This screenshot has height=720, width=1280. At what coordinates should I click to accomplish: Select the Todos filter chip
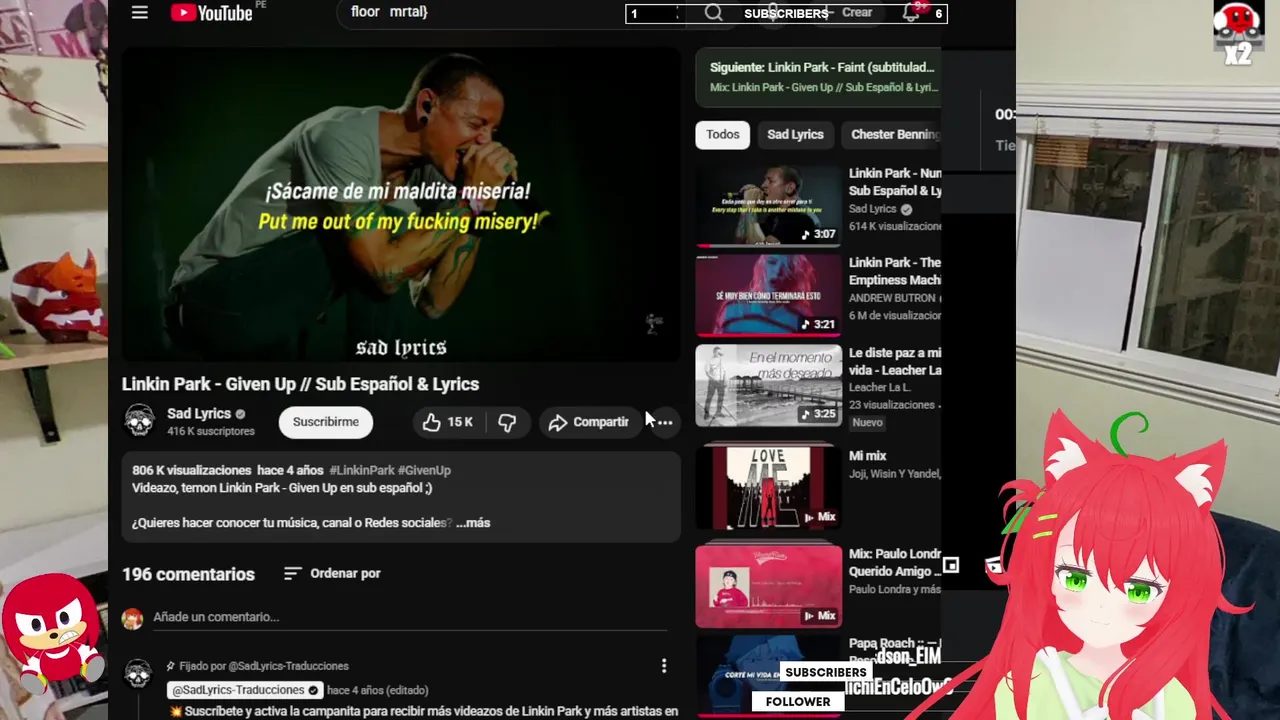(x=723, y=134)
